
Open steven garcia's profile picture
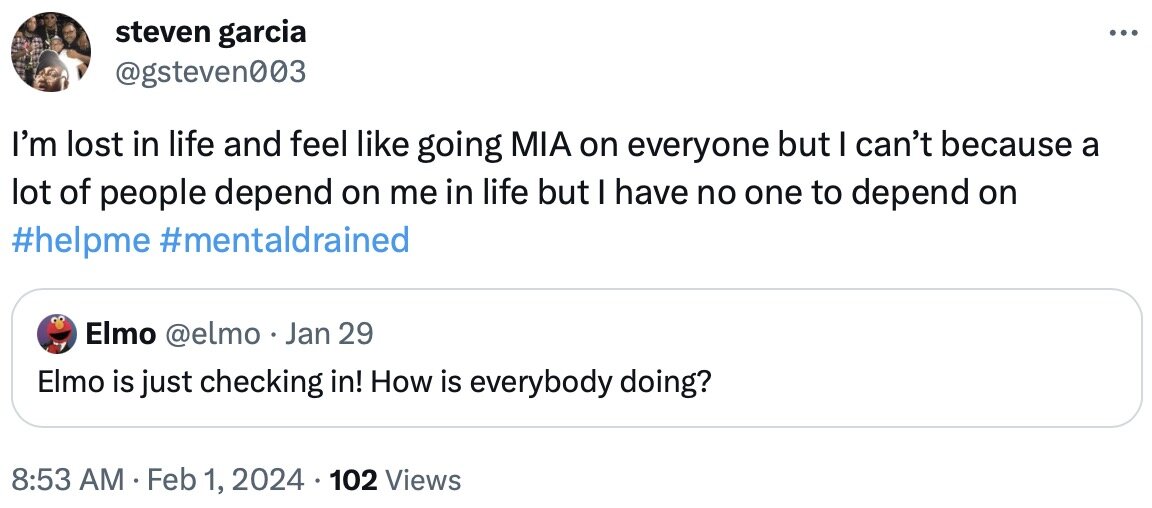pyautogui.click(x=51, y=51)
